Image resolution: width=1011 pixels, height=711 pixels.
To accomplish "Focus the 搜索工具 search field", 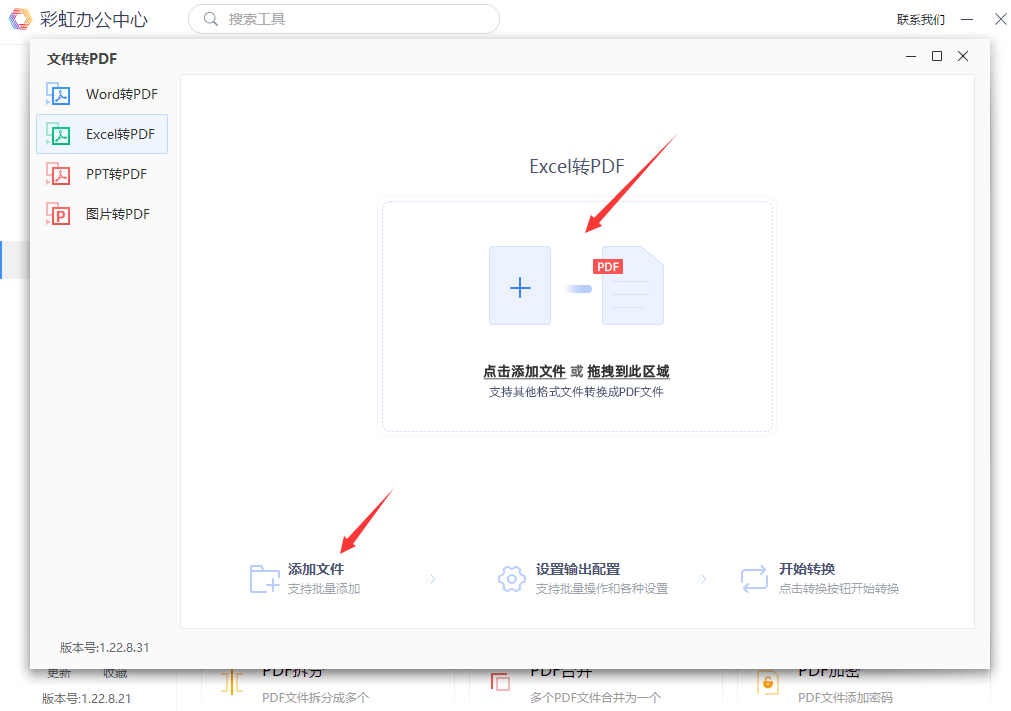I will tap(344, 19).
